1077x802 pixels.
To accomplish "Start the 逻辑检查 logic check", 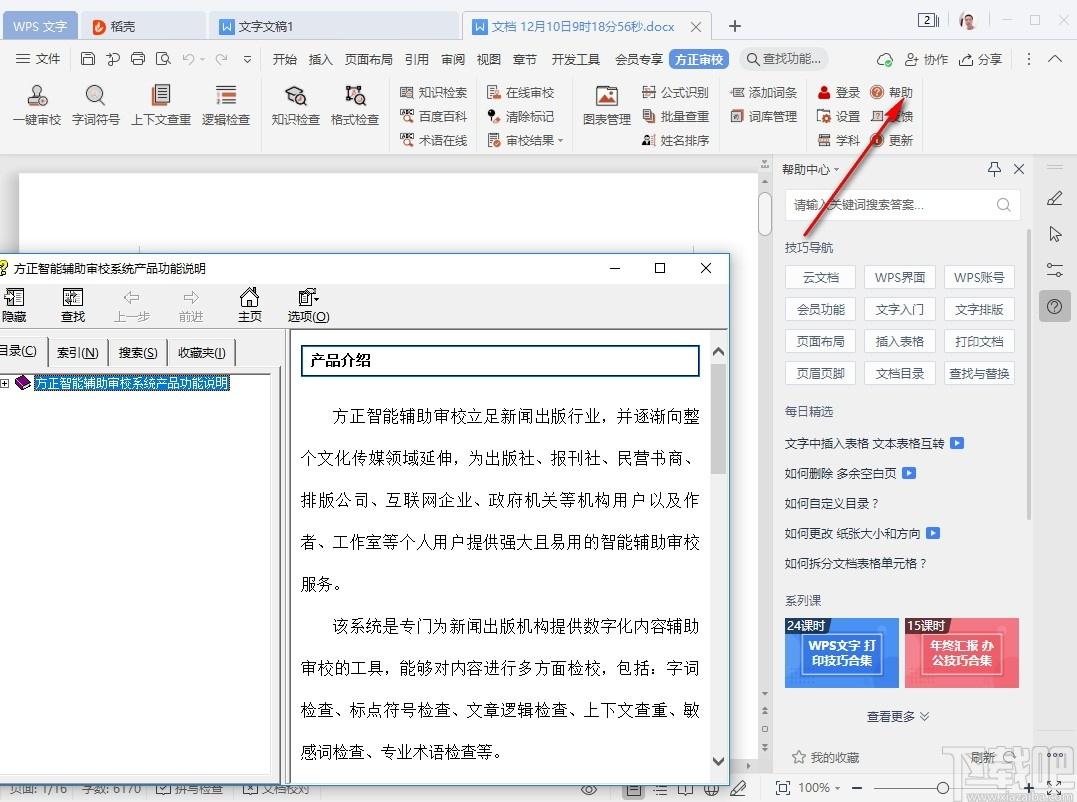I will coord(225,104).
